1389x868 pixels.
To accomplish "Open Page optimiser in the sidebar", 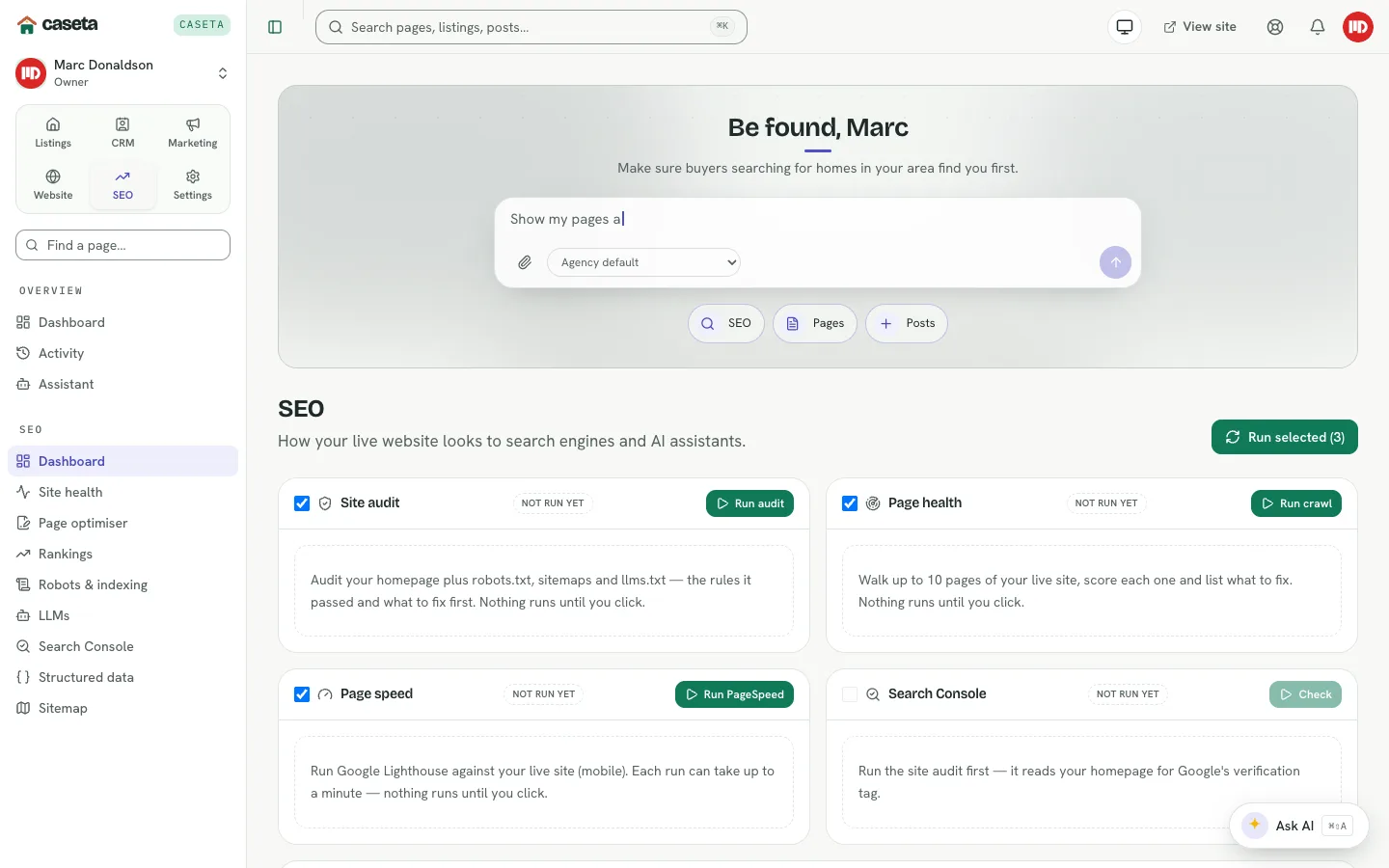I will coord(123,523).
